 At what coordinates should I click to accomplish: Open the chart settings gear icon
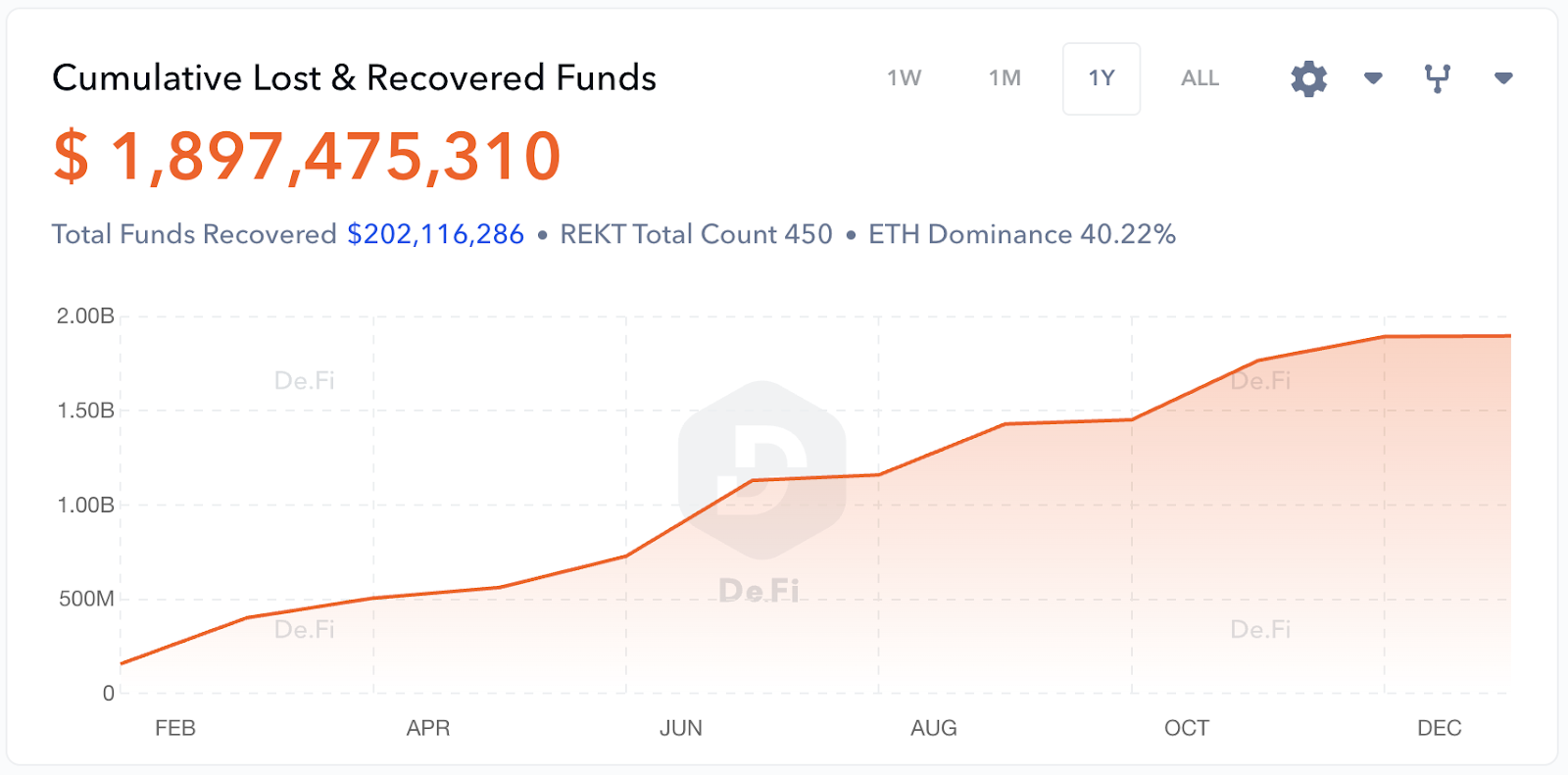pos(1308,78)
